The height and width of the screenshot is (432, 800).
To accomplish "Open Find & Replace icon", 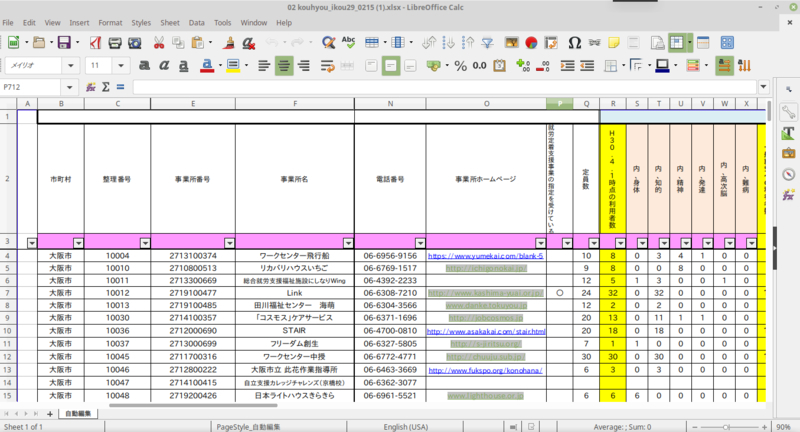I will 329,43.
